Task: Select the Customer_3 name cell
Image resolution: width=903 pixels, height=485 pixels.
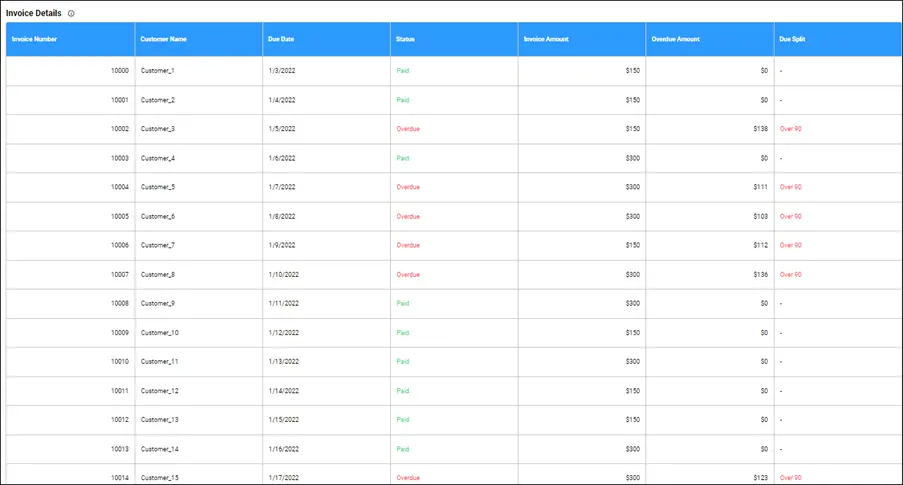Action: 158,129
